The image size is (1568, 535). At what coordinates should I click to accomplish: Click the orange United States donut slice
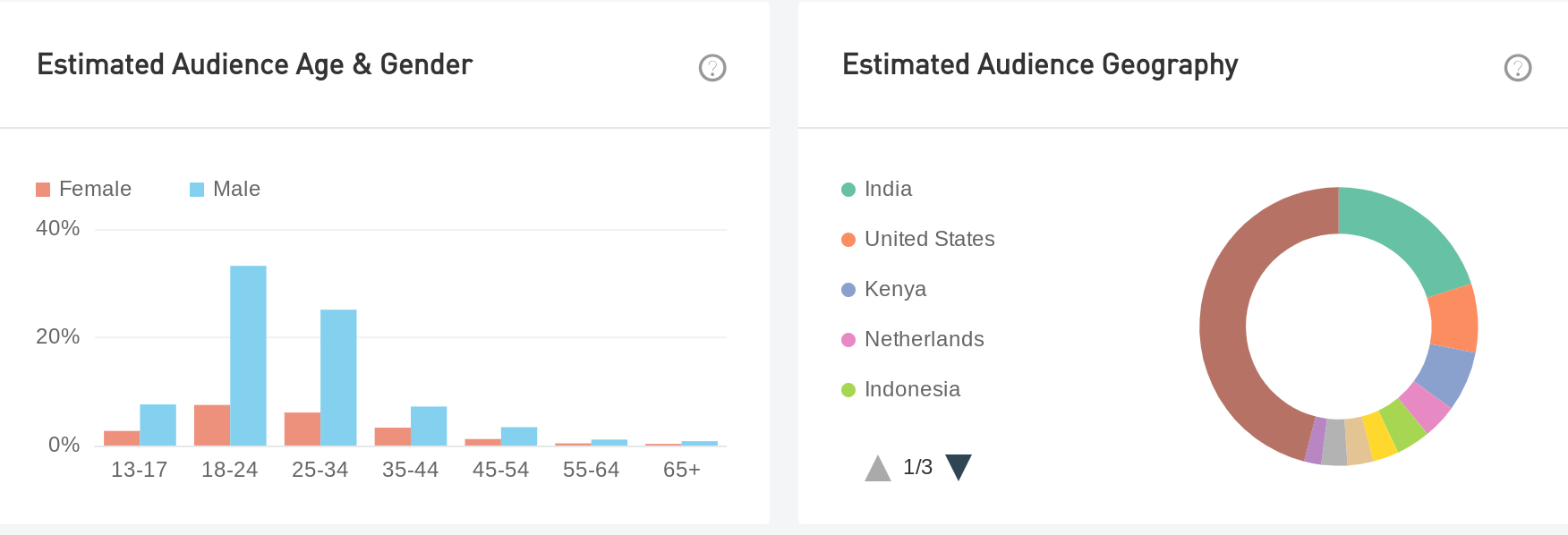point(1453,319)
